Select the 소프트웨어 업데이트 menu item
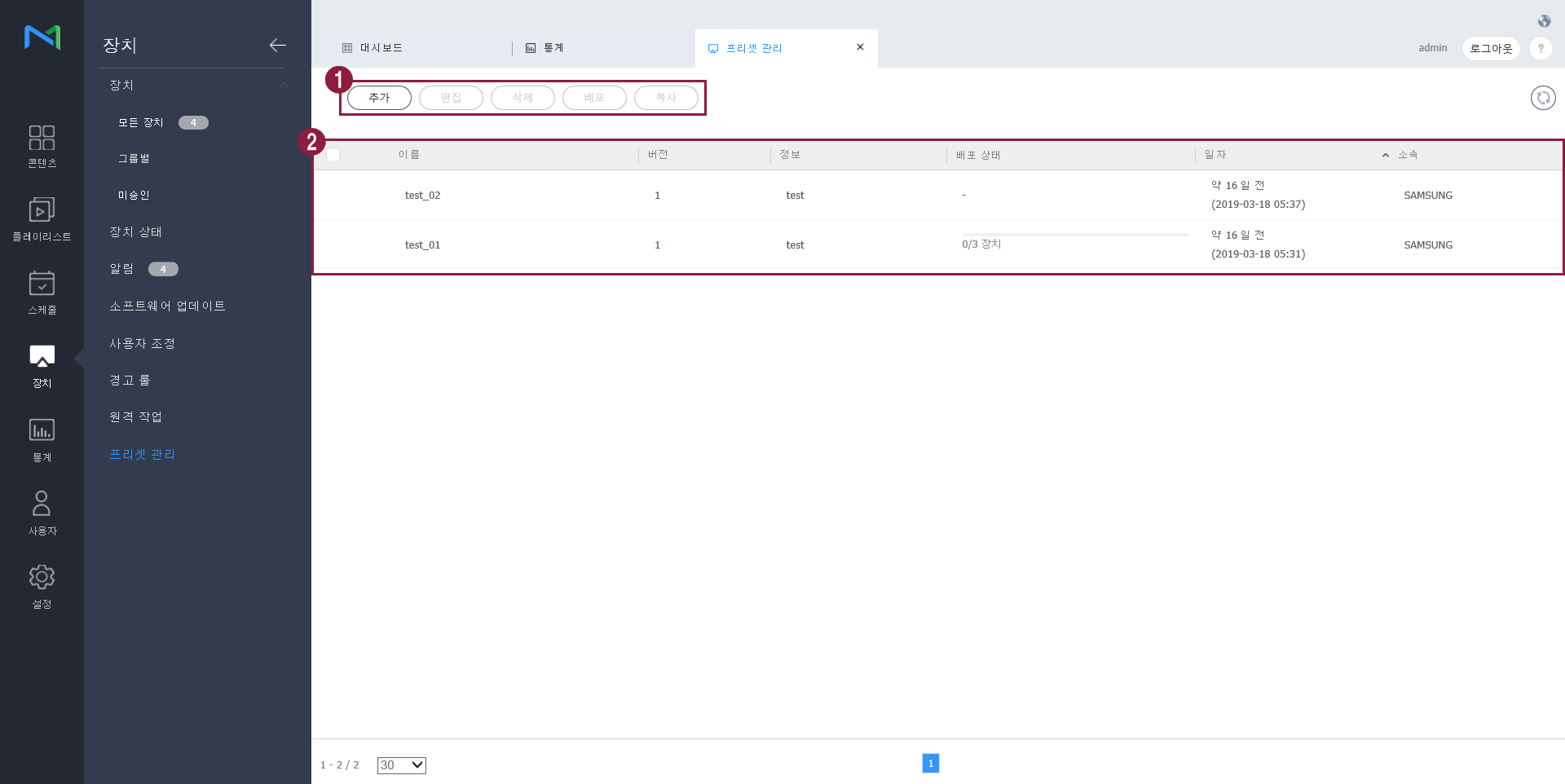The width and height of the screenshot is (1565, 784). point(167,306)
